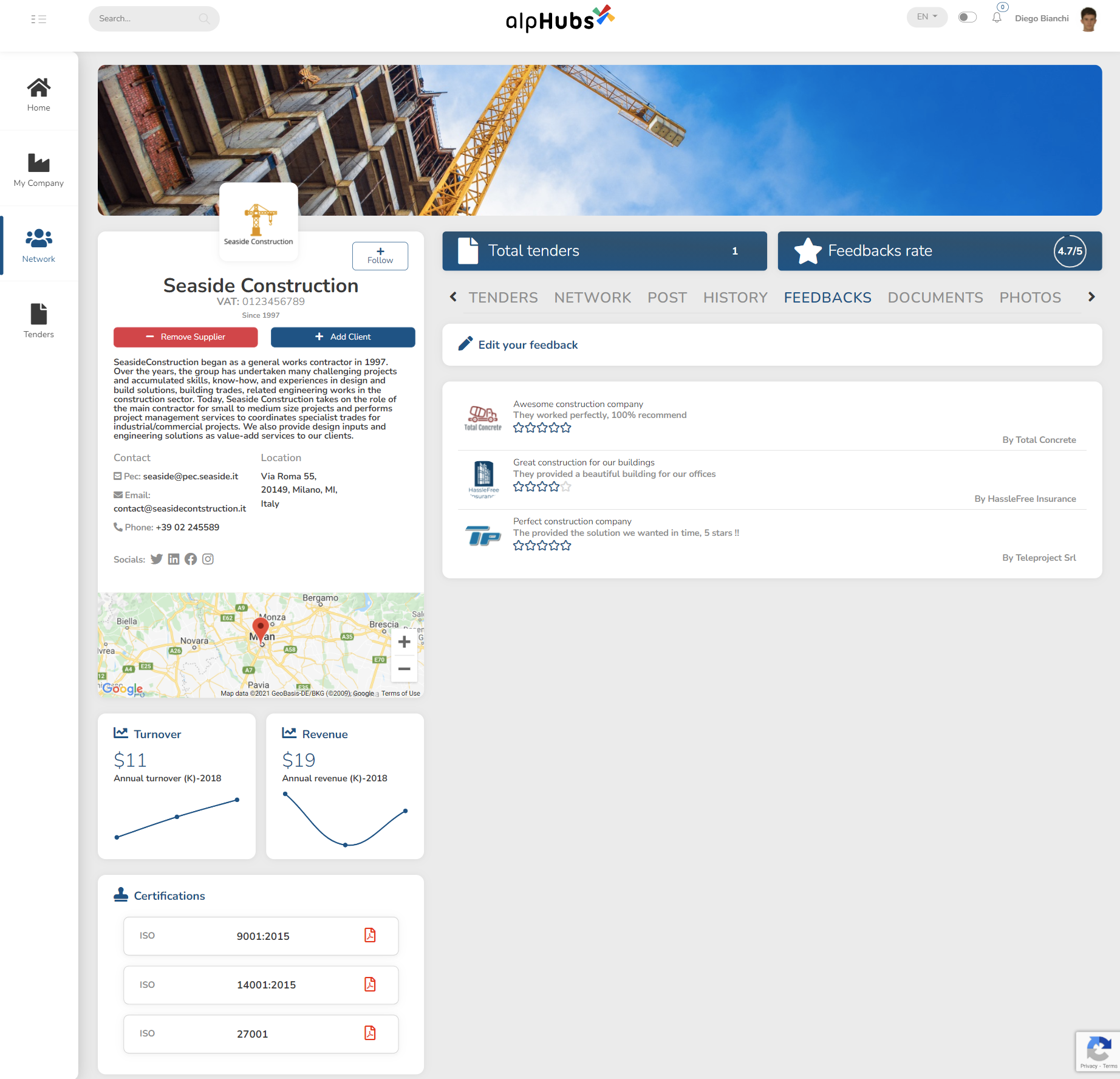Click the search magnifier icon
The width and height of the screenshot is (1120, 1079).
(205, 19)
